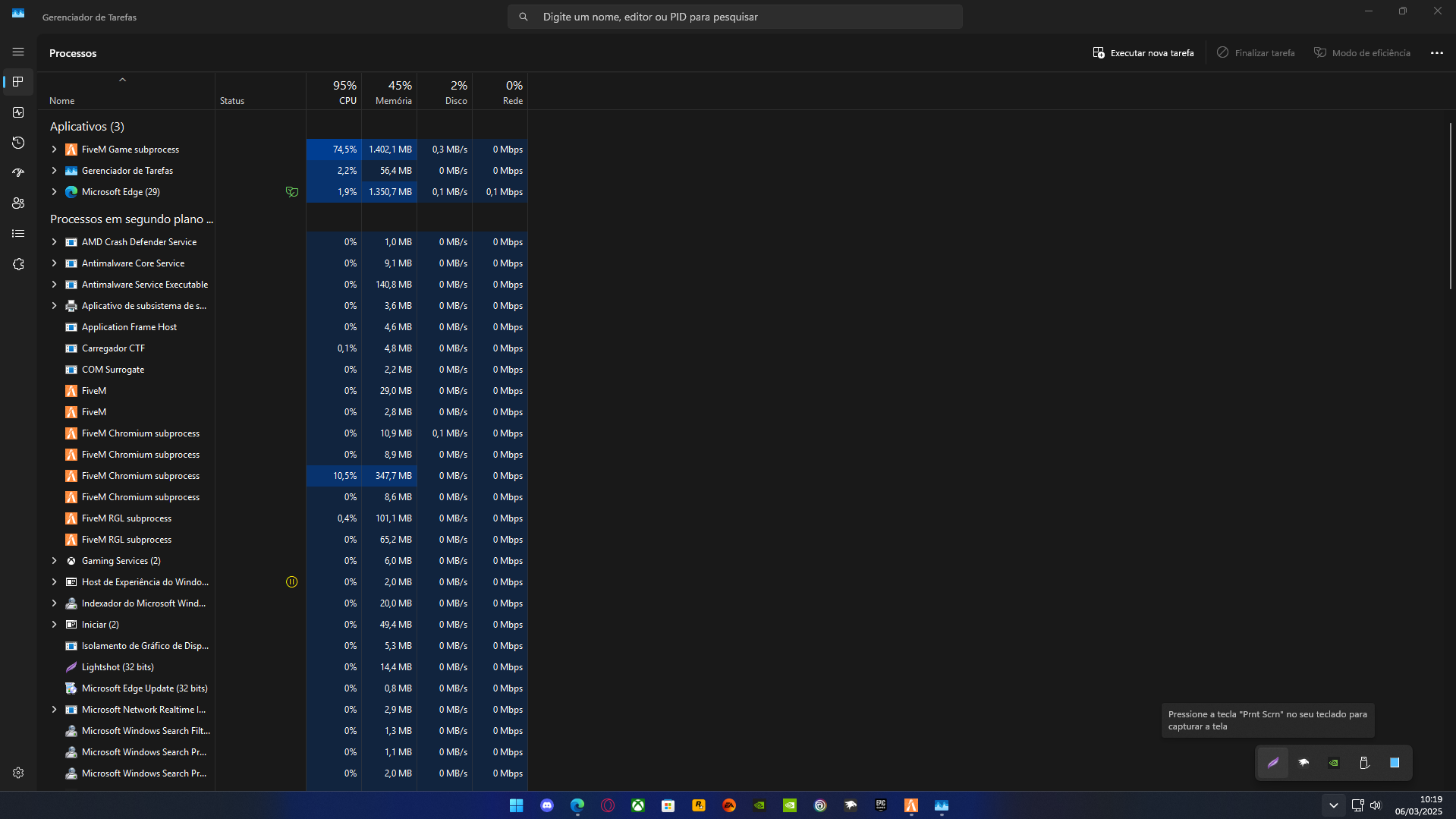The image size is (1456, 819).
Task: Open the Serviços sidebar puzzle icon
Action: pos(18,264)
